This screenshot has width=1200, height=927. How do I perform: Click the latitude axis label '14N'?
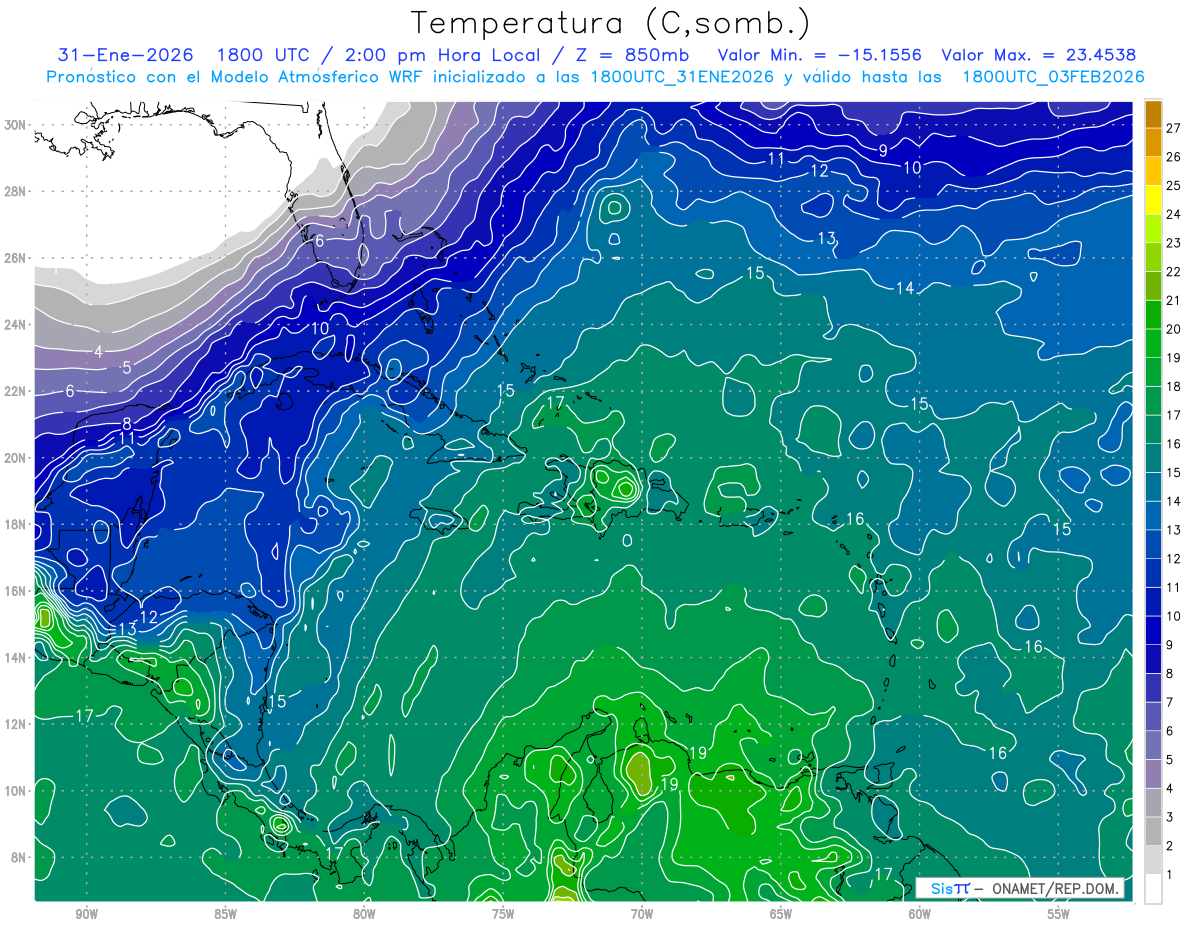coord(16,657)
